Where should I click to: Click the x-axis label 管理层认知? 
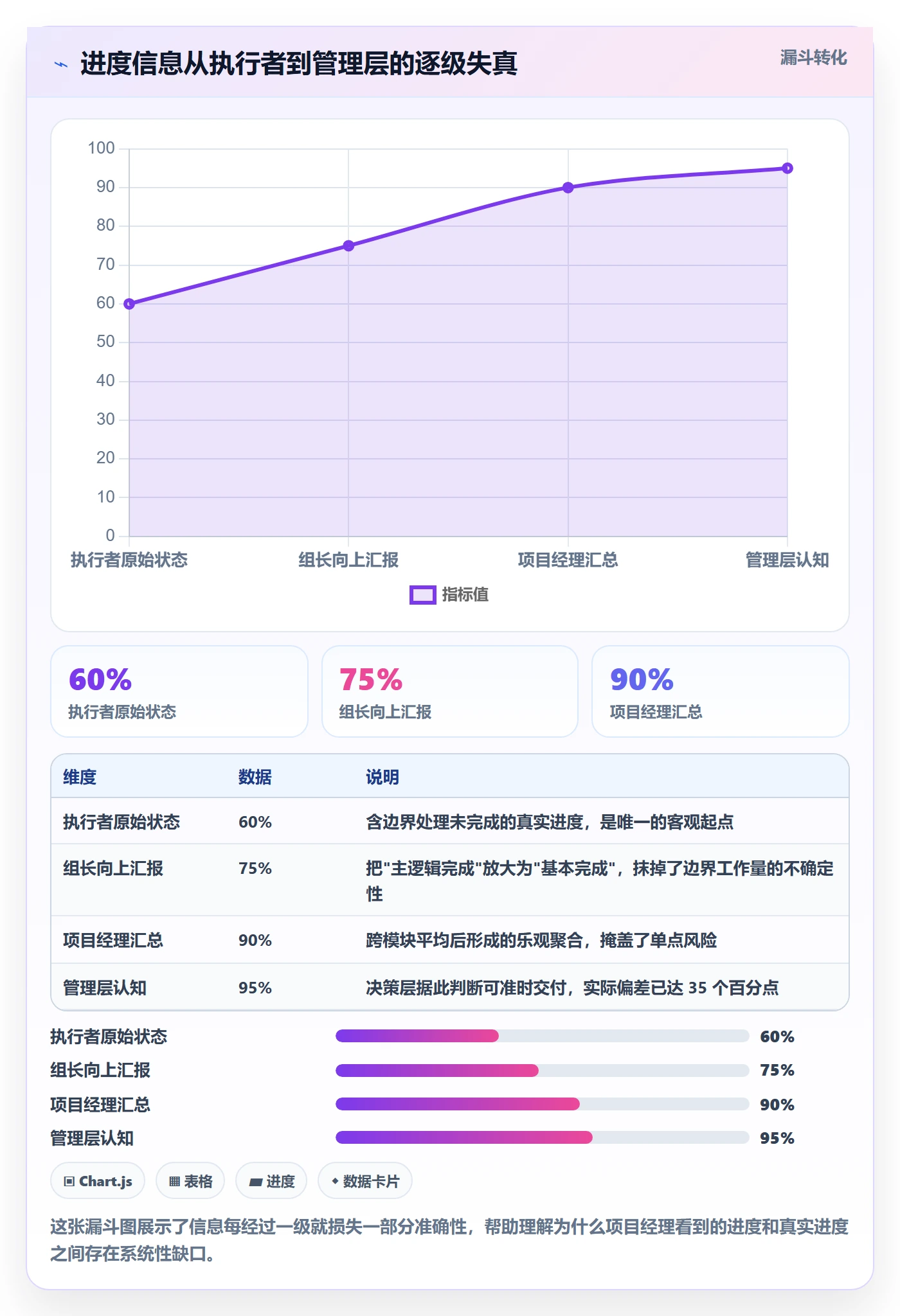click(x=787, y=560)
